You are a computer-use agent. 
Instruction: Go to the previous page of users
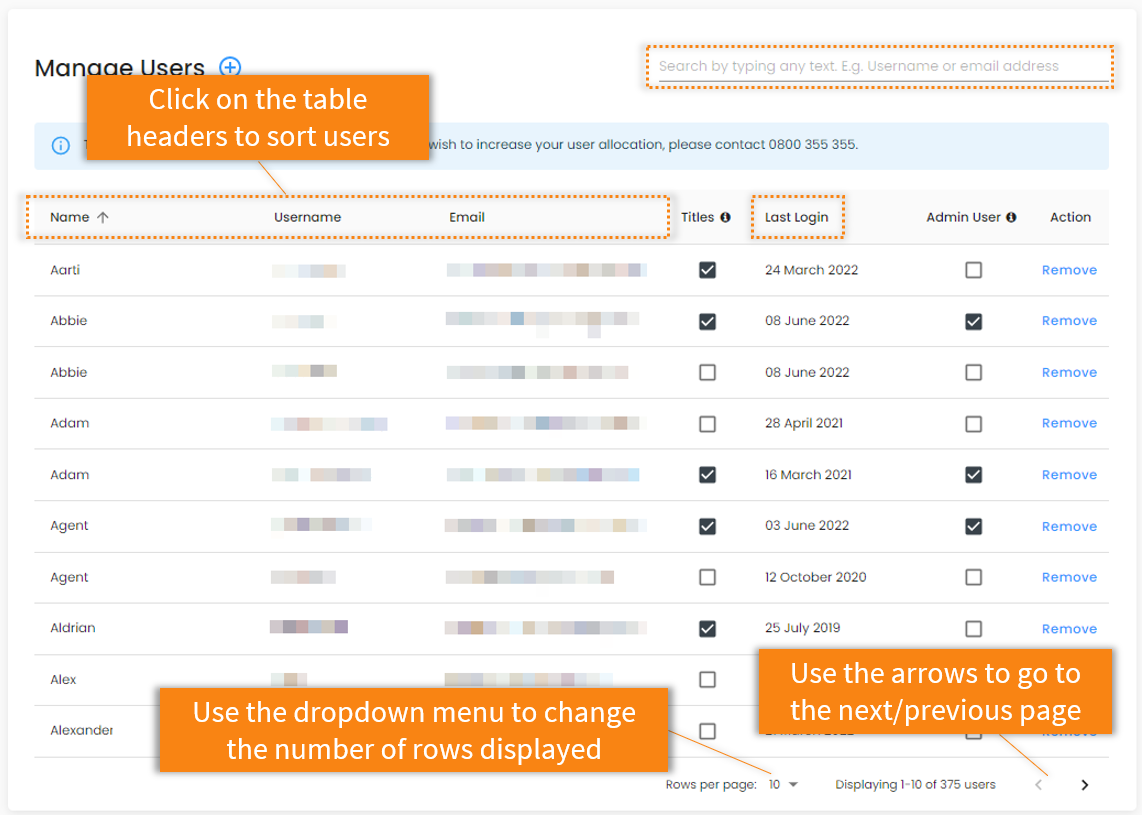[1039, 785]
